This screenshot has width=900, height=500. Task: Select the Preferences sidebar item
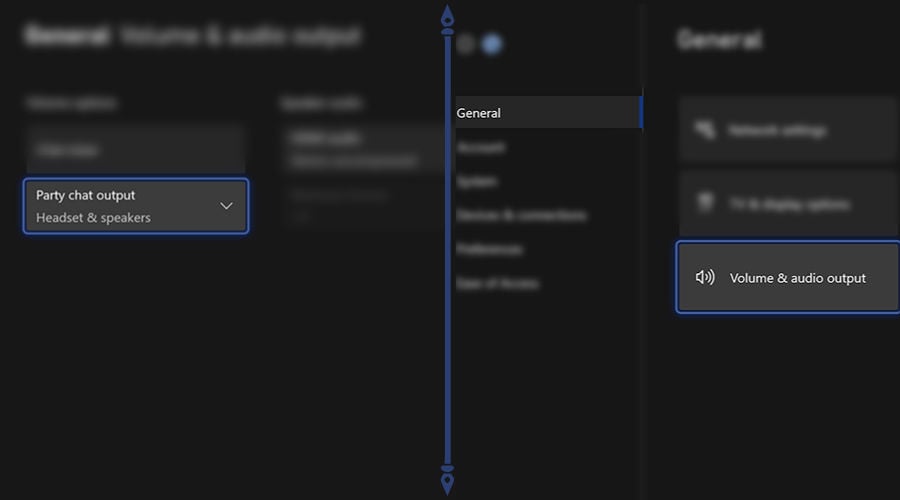pos(489,249)
